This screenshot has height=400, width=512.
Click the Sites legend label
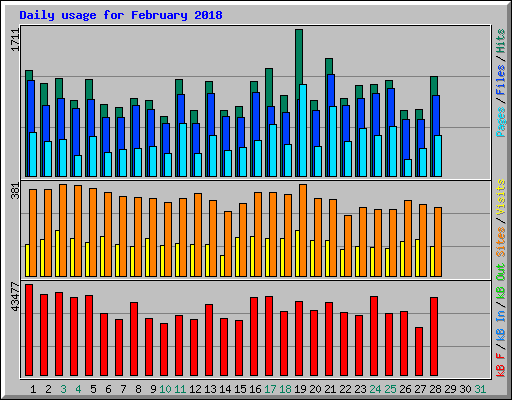501,242
